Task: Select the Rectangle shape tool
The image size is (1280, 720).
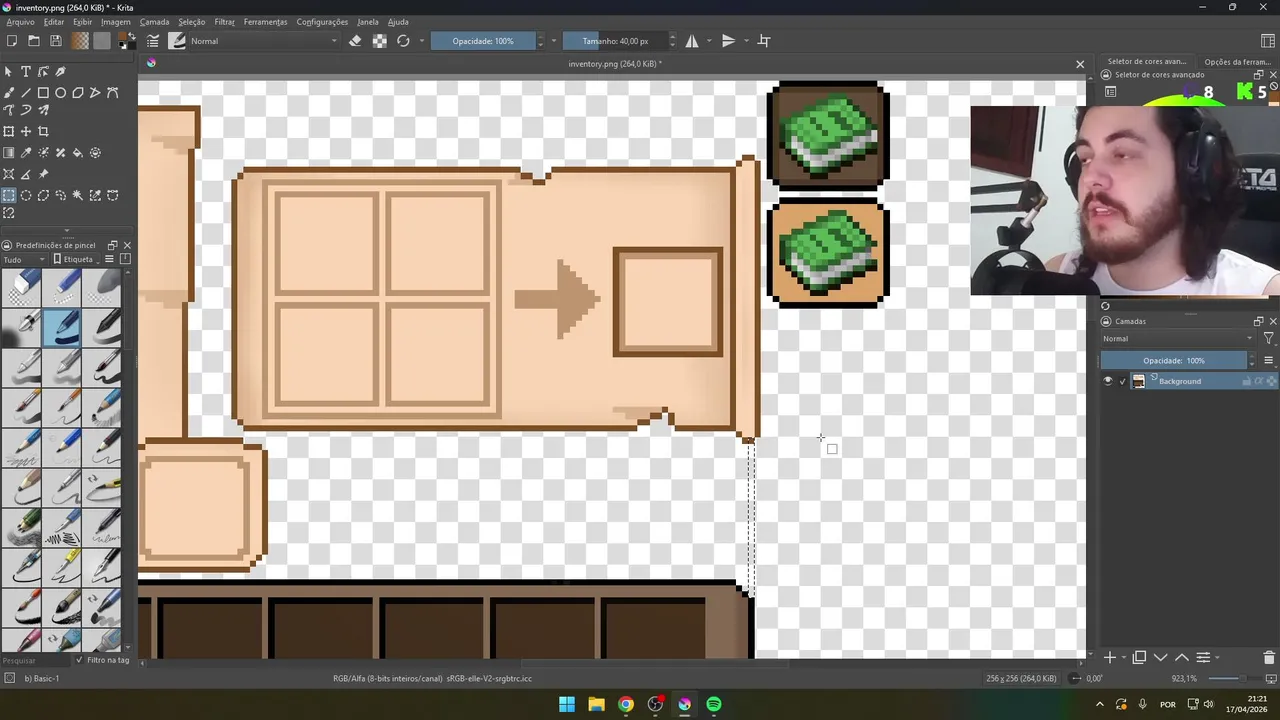Action: click(43, 93)
